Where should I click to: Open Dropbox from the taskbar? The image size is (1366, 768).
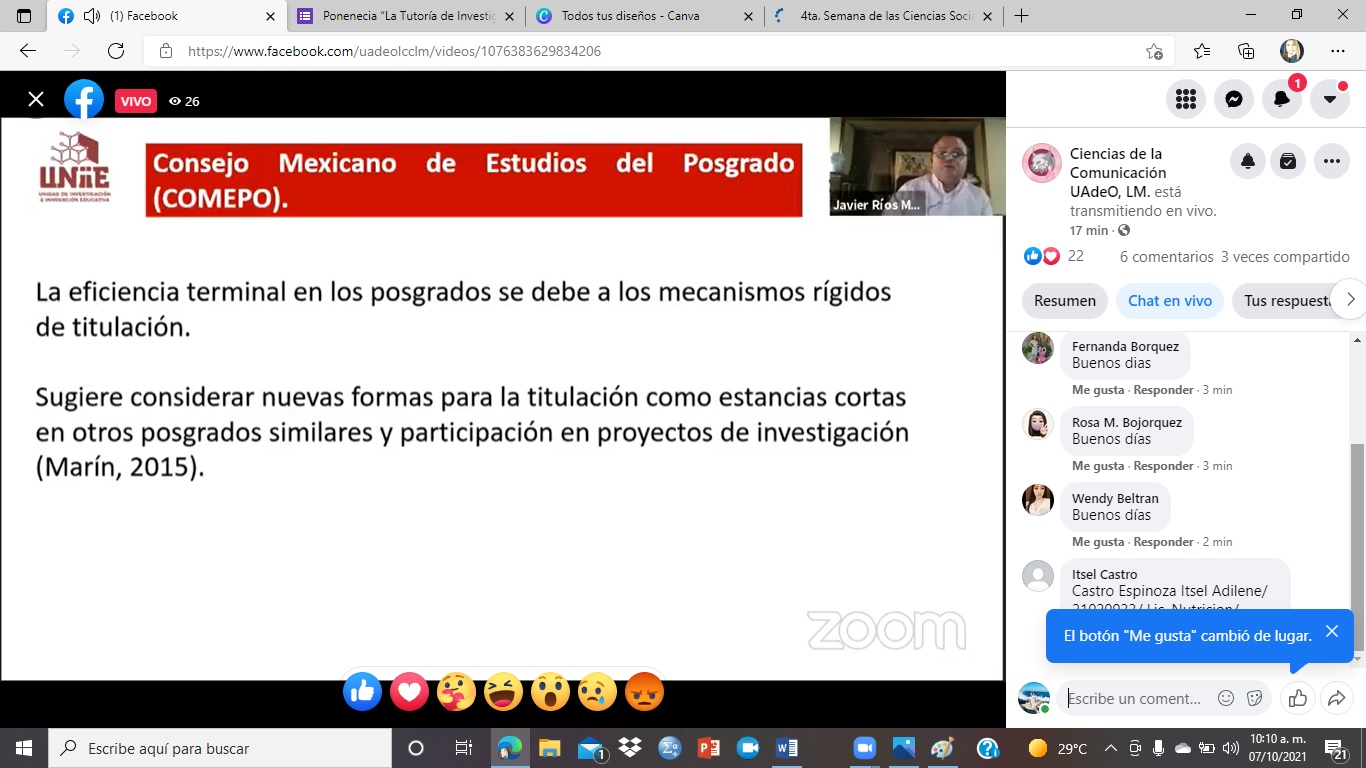[630, 748]
